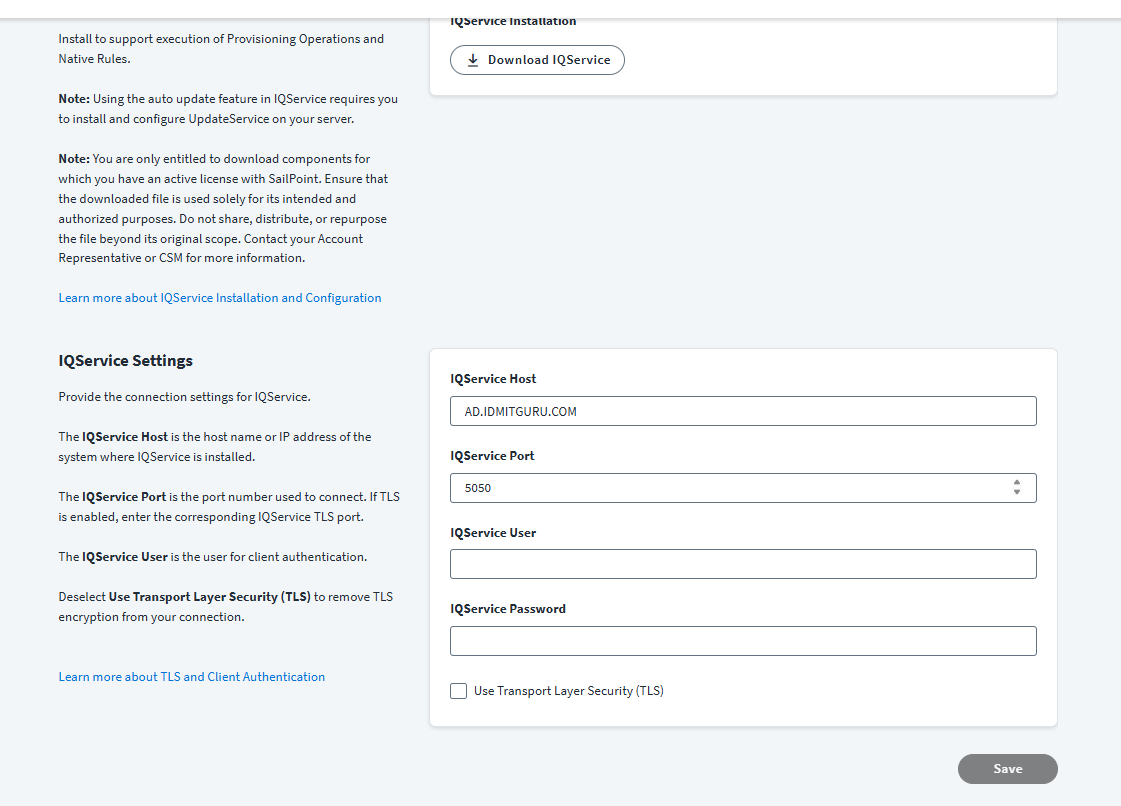Click the IQService Port field label
Viewport: 1121px width, 806px height.
[492, 456]
